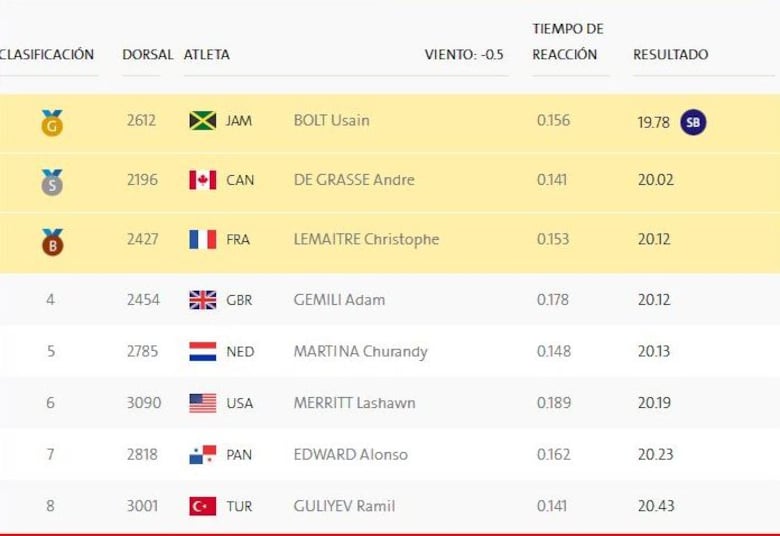Click the bronze medal icon
This screenshot has height=536, width=780.
click(52, 241)
